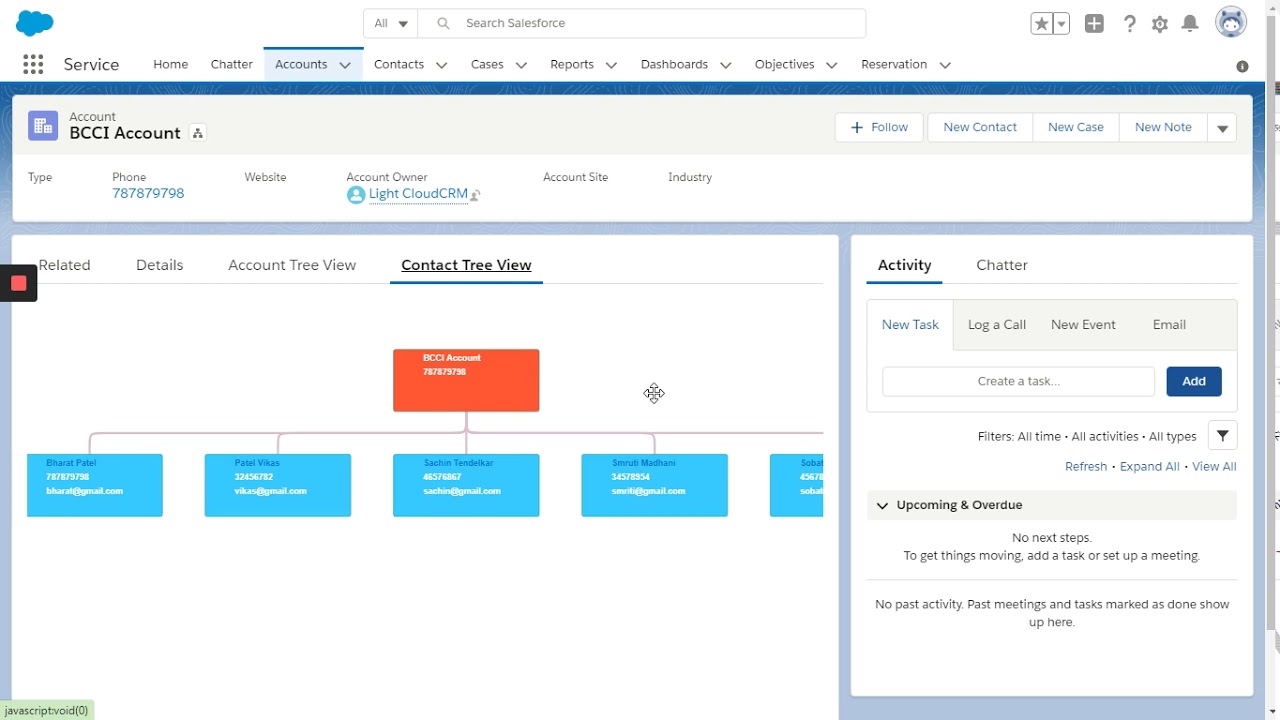
Task: Click the account hierarchy icon beside BCCI Account
Action: pos(198,133)
